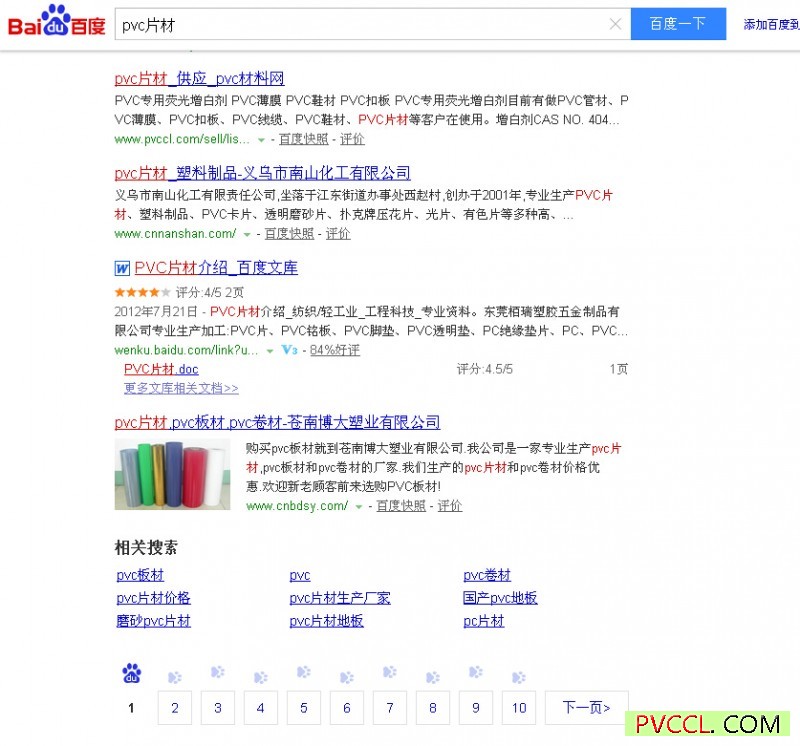The height and width of the screenshot is (746, 800).
Task: Select related search pc片材
Action: [x=484, y=621]
